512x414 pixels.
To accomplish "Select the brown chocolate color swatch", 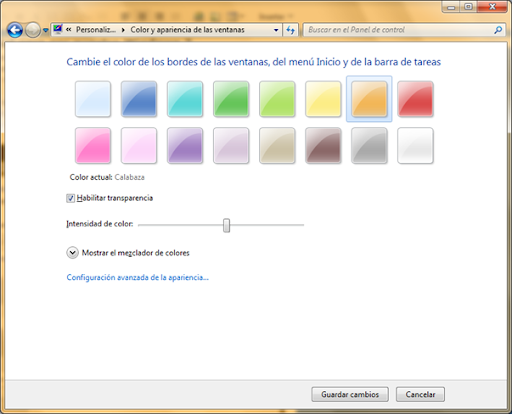I will click(323, 145).
